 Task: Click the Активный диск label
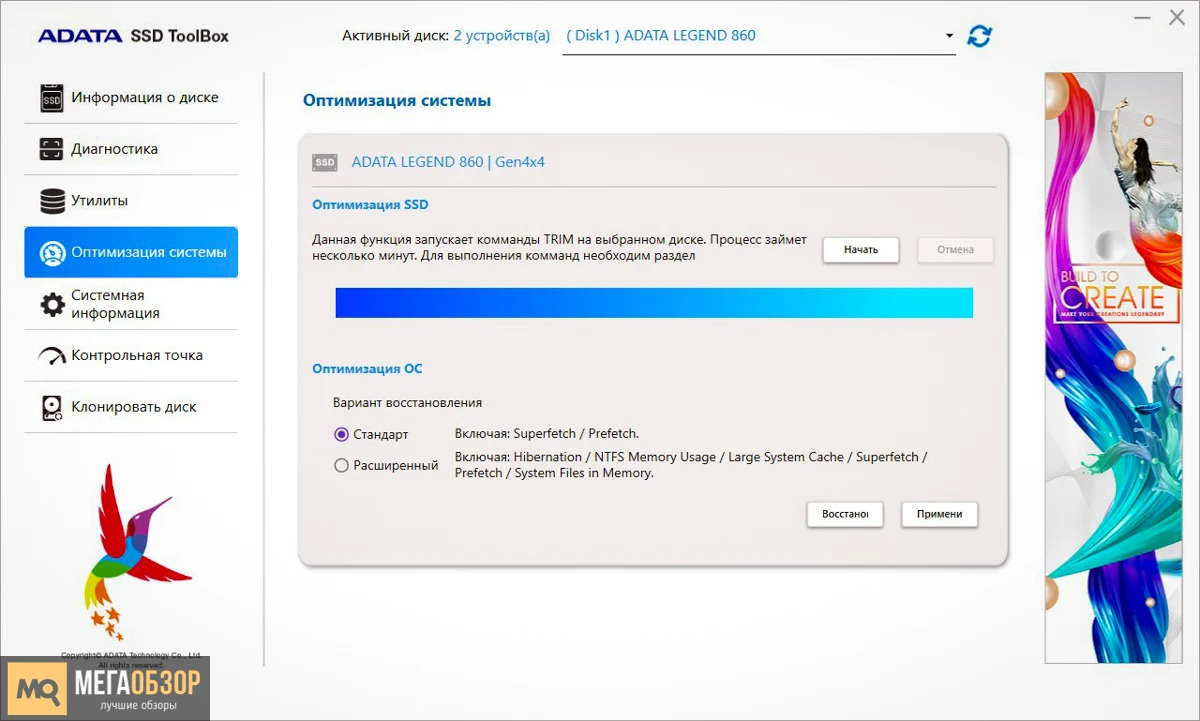click(x=395, y=36)
